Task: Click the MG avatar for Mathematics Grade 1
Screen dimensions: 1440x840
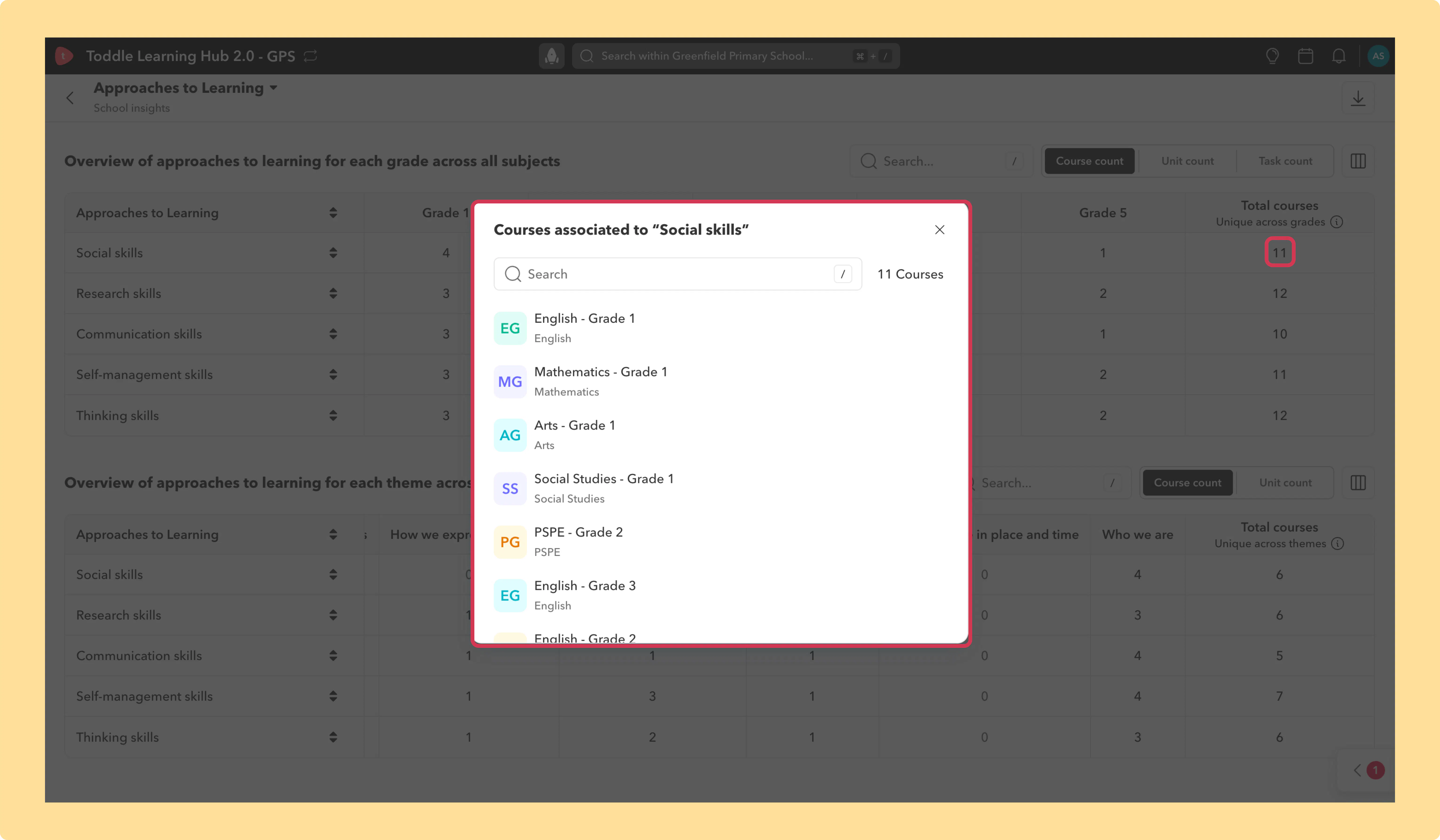Action: pyautogui.click(x=510, y=382)
